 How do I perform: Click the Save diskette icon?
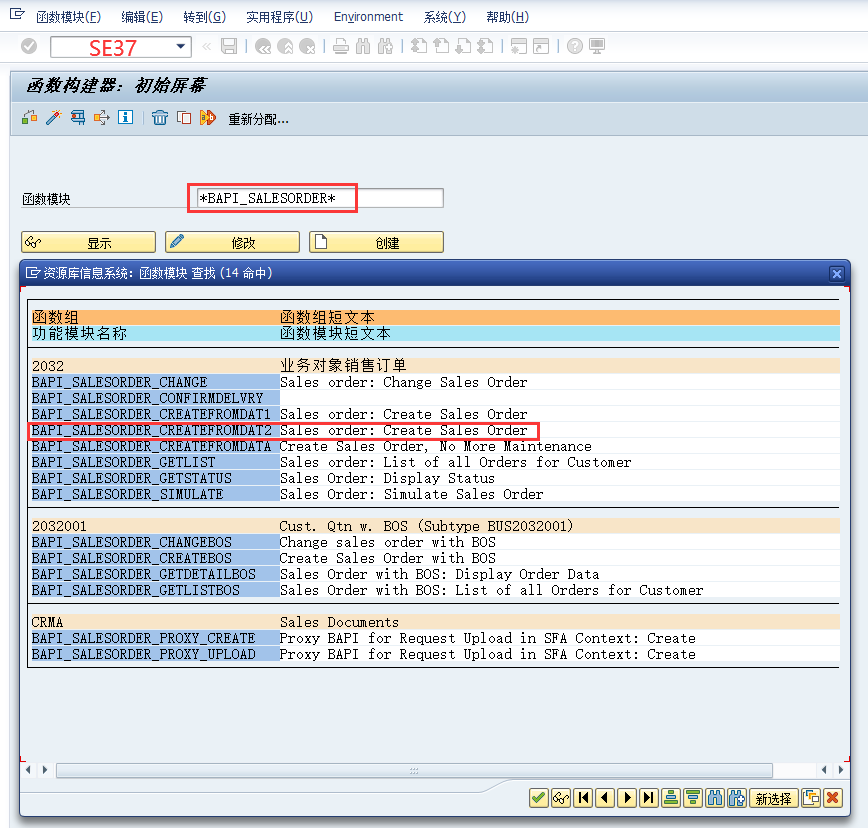[229, 46]
